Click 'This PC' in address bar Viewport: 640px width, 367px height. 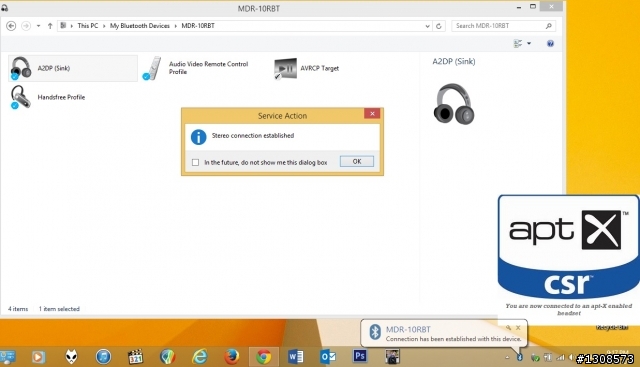point(88,26)
